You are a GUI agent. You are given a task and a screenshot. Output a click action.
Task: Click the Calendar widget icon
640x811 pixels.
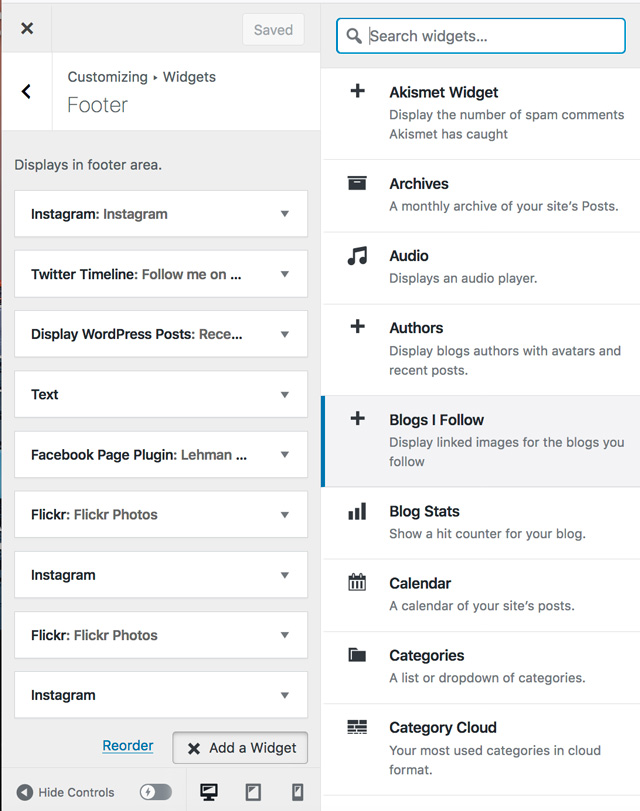tap(357, 583)
